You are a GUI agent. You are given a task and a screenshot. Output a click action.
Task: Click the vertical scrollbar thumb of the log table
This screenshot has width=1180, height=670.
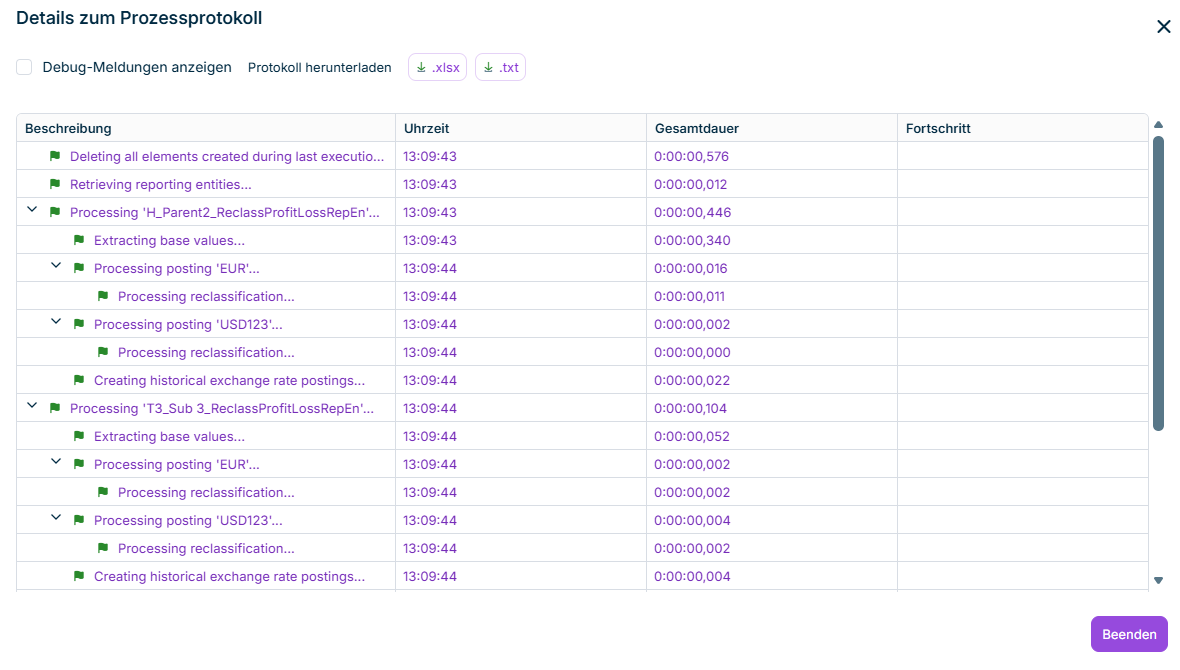(1158, 283)
